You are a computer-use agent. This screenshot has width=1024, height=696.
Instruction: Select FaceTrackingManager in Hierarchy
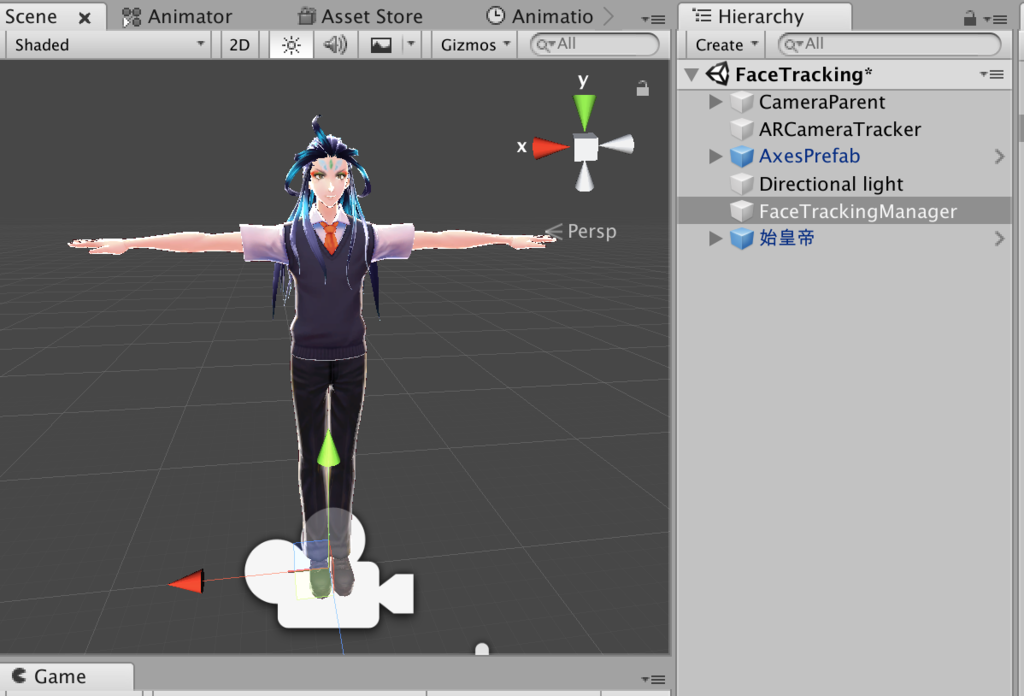[x=857, y=212]
